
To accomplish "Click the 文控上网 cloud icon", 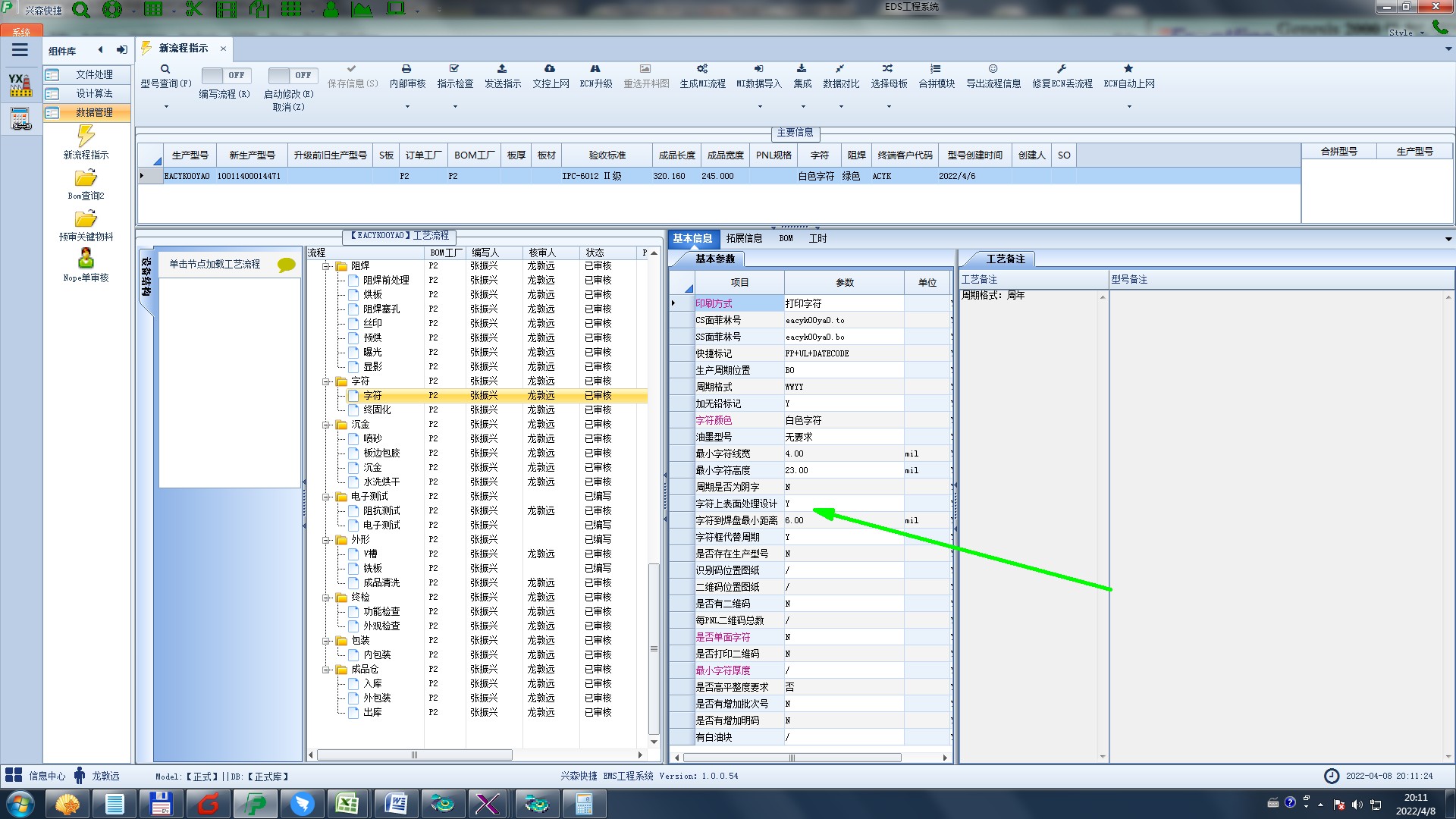I will 550,69.
